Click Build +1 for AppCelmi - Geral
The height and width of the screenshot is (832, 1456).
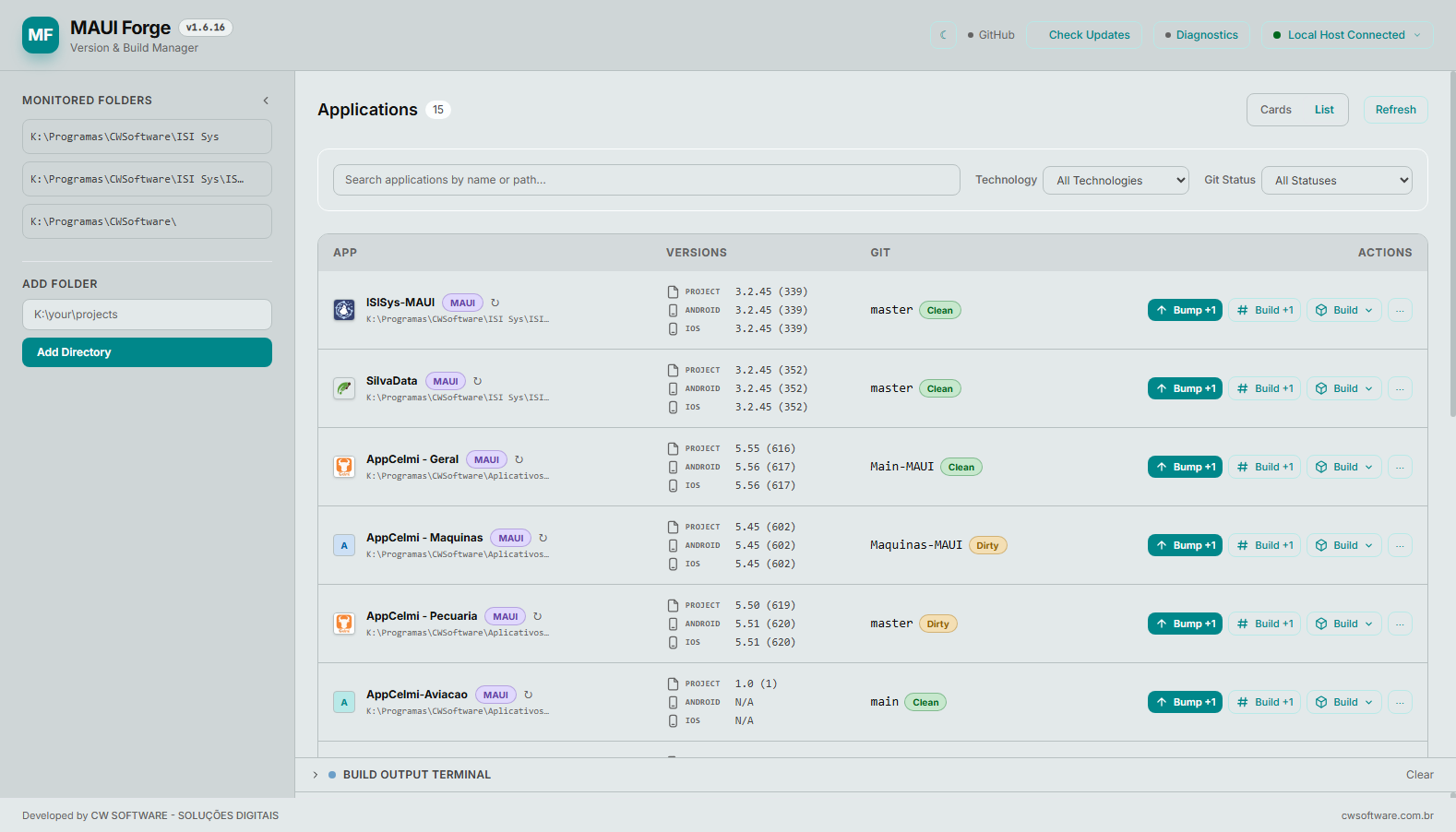click(x=1264, y=467)
